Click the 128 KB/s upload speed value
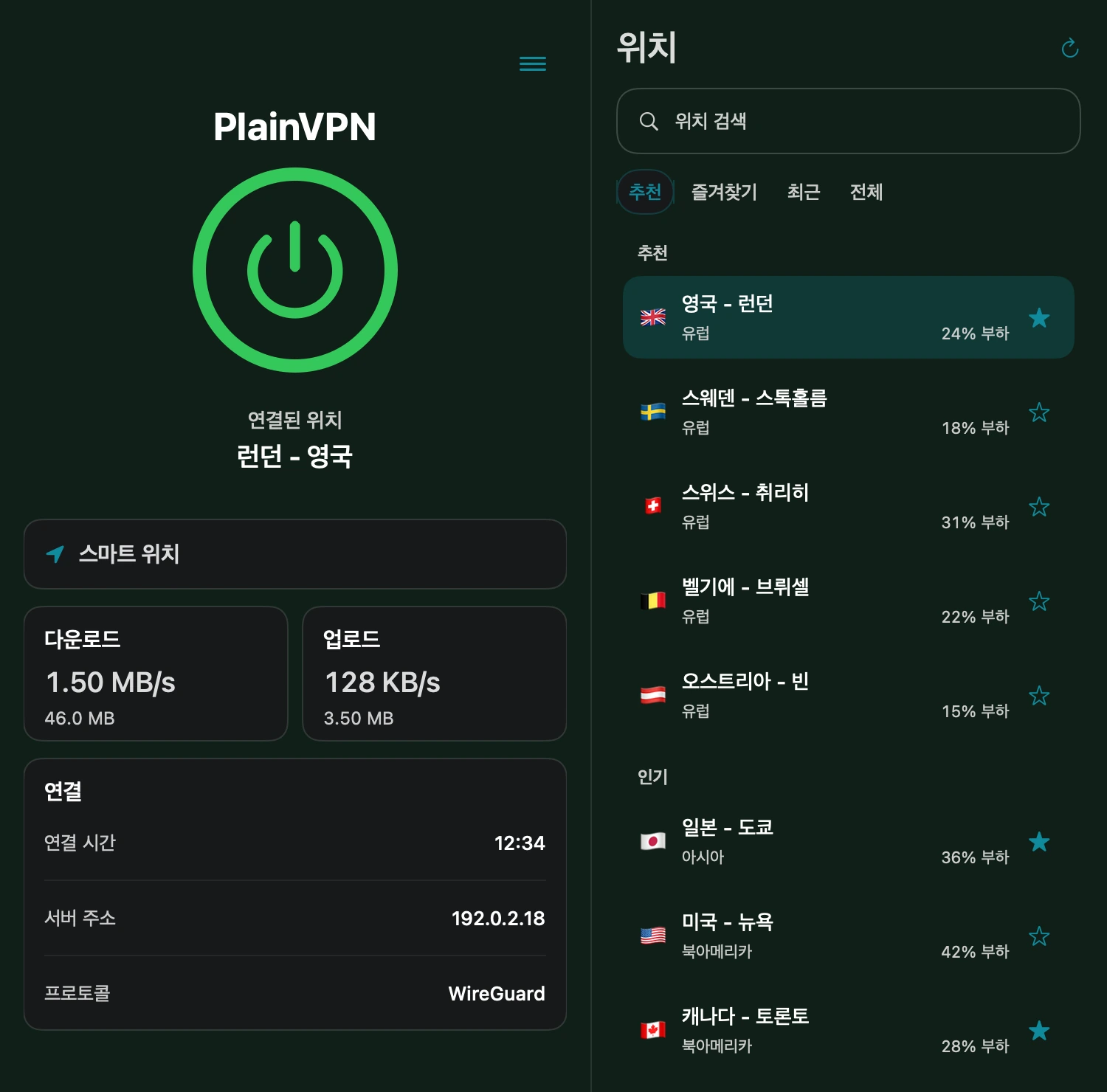The width and height of the screenshot is (1107, 1092). point(382,682)
